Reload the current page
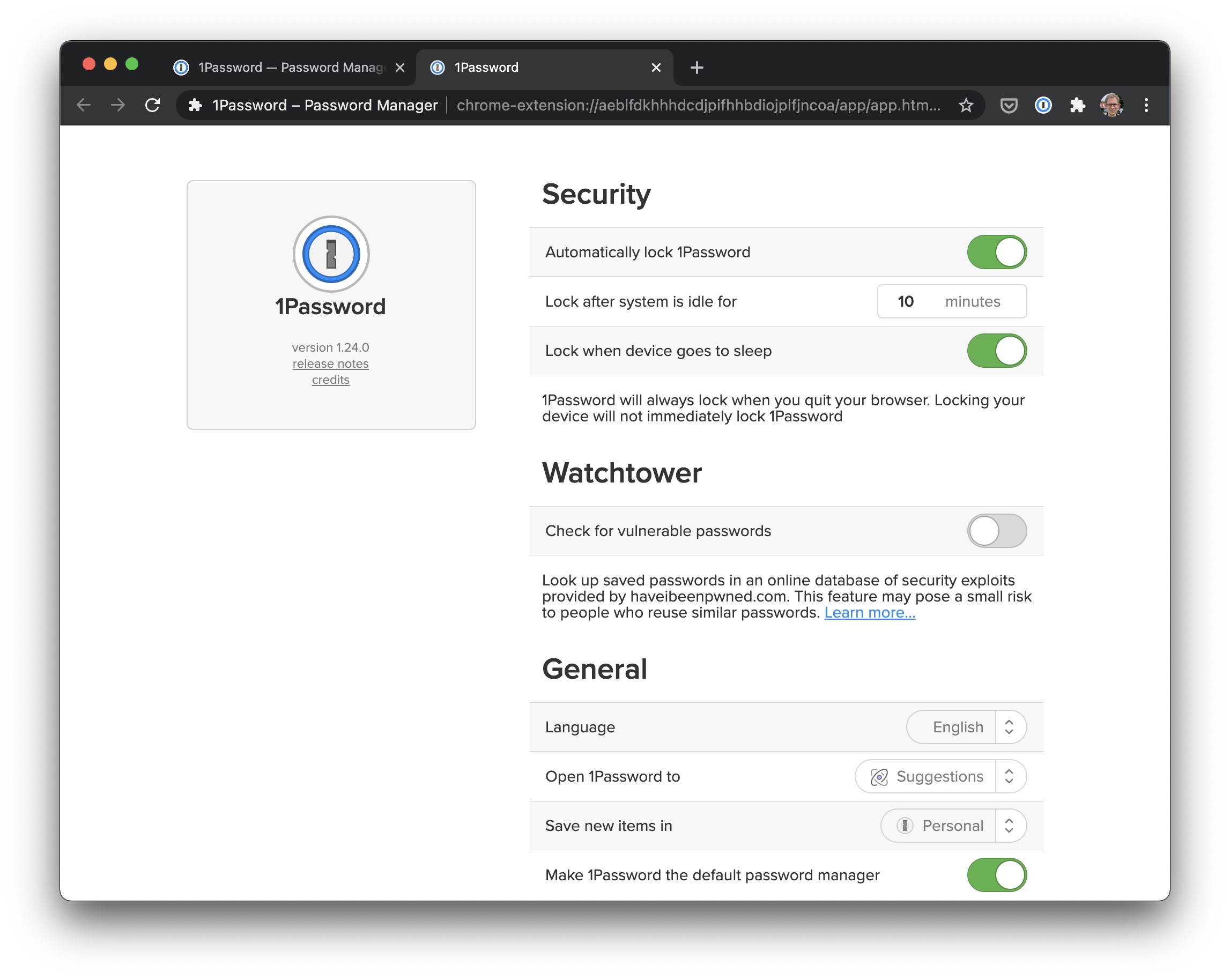Screen dimensions: 1230x980 [152, 105]
